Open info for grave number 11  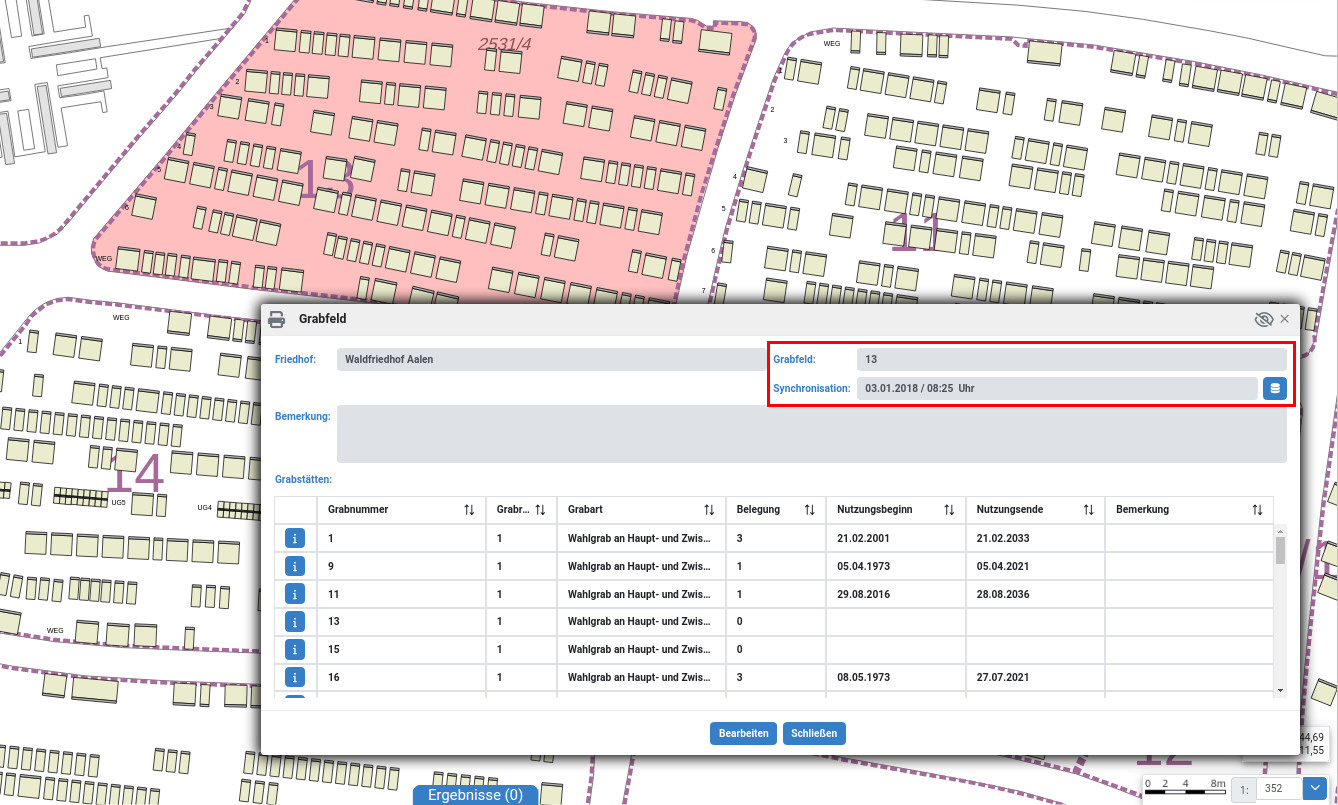coord(295,594)
